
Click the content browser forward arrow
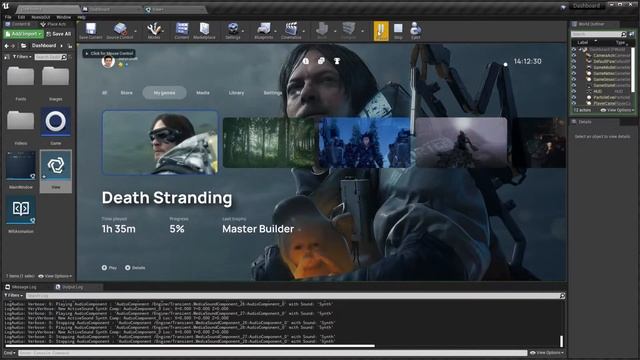tap(13, 46)
